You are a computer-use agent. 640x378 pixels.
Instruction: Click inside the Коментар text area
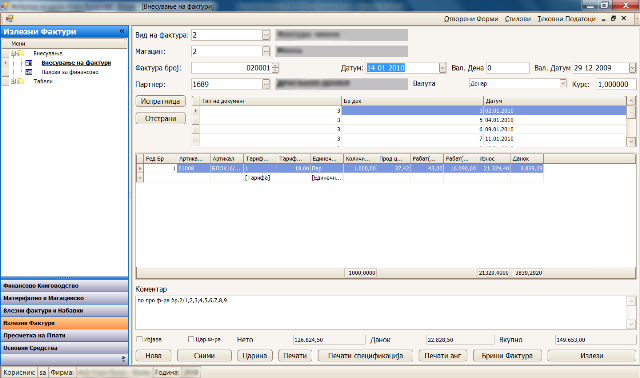pos(381,312)
